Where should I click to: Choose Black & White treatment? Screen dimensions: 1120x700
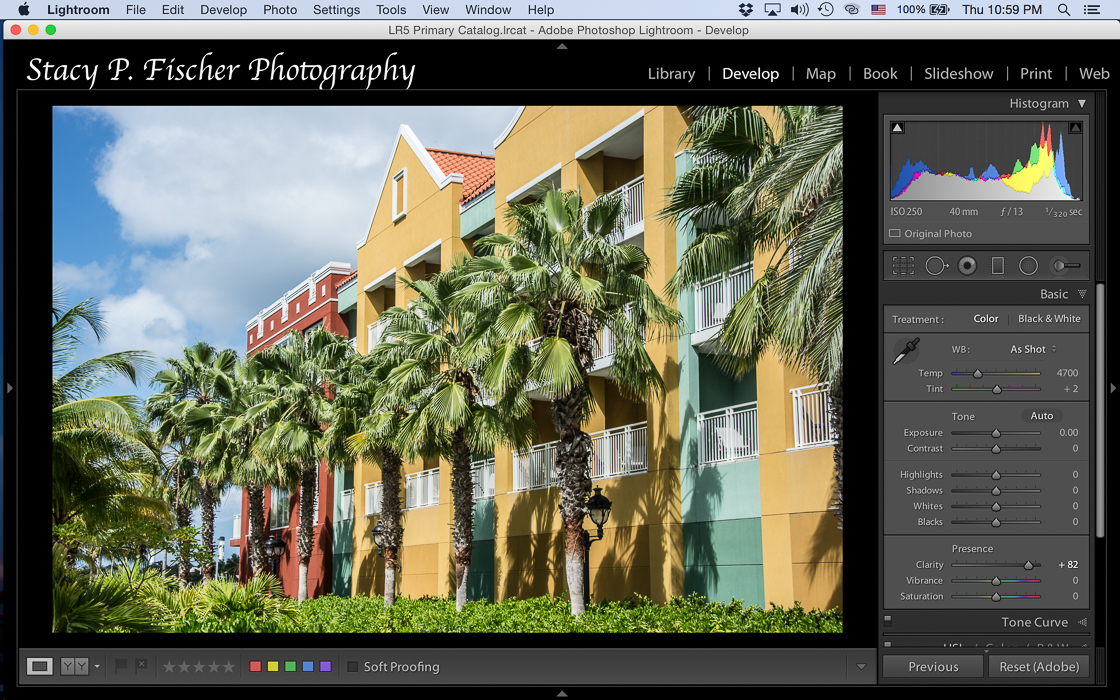tap(1049, 319)
